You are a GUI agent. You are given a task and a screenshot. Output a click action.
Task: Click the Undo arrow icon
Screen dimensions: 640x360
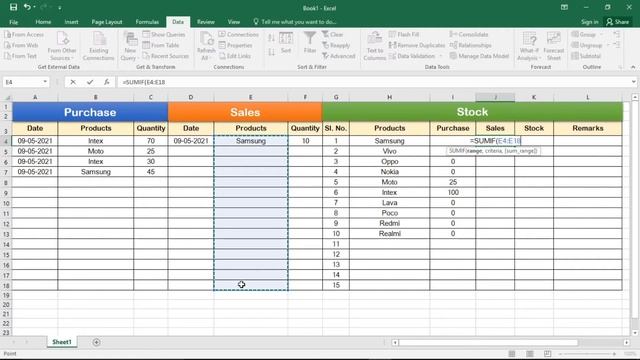[27, 7]
